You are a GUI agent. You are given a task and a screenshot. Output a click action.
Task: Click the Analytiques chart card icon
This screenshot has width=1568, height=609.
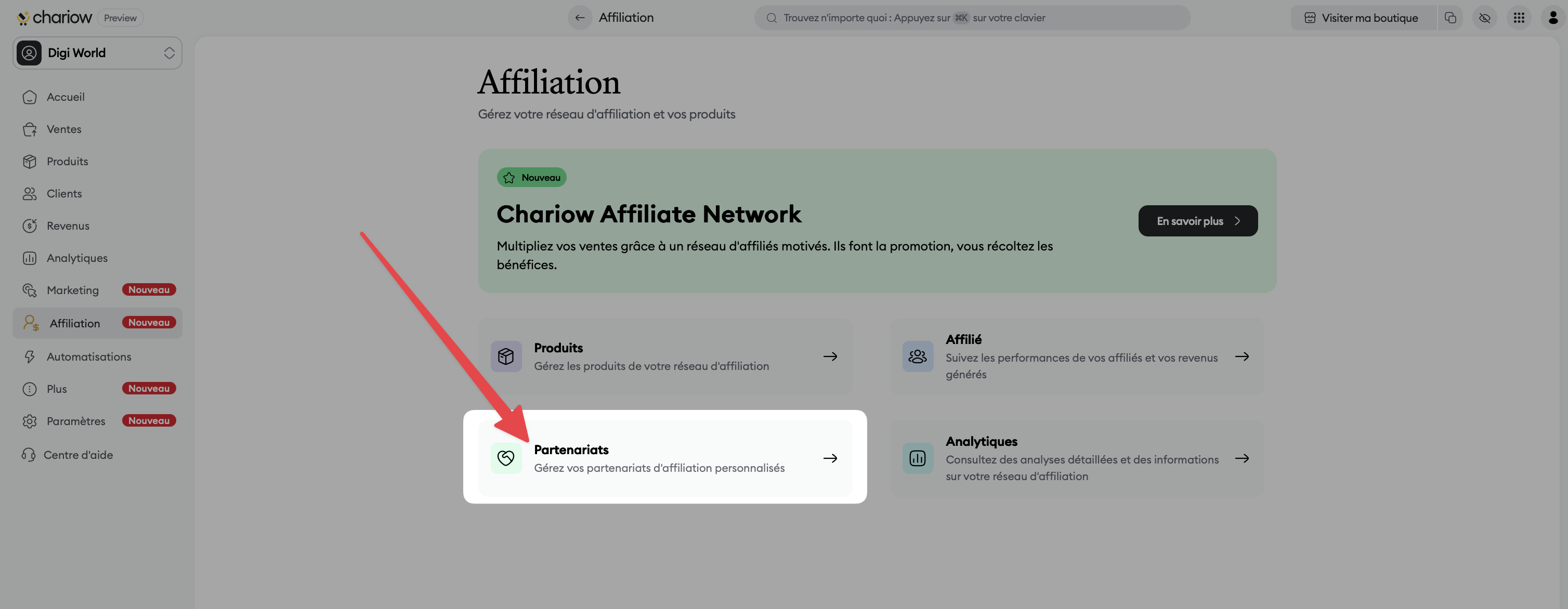[x=917, y=458]
